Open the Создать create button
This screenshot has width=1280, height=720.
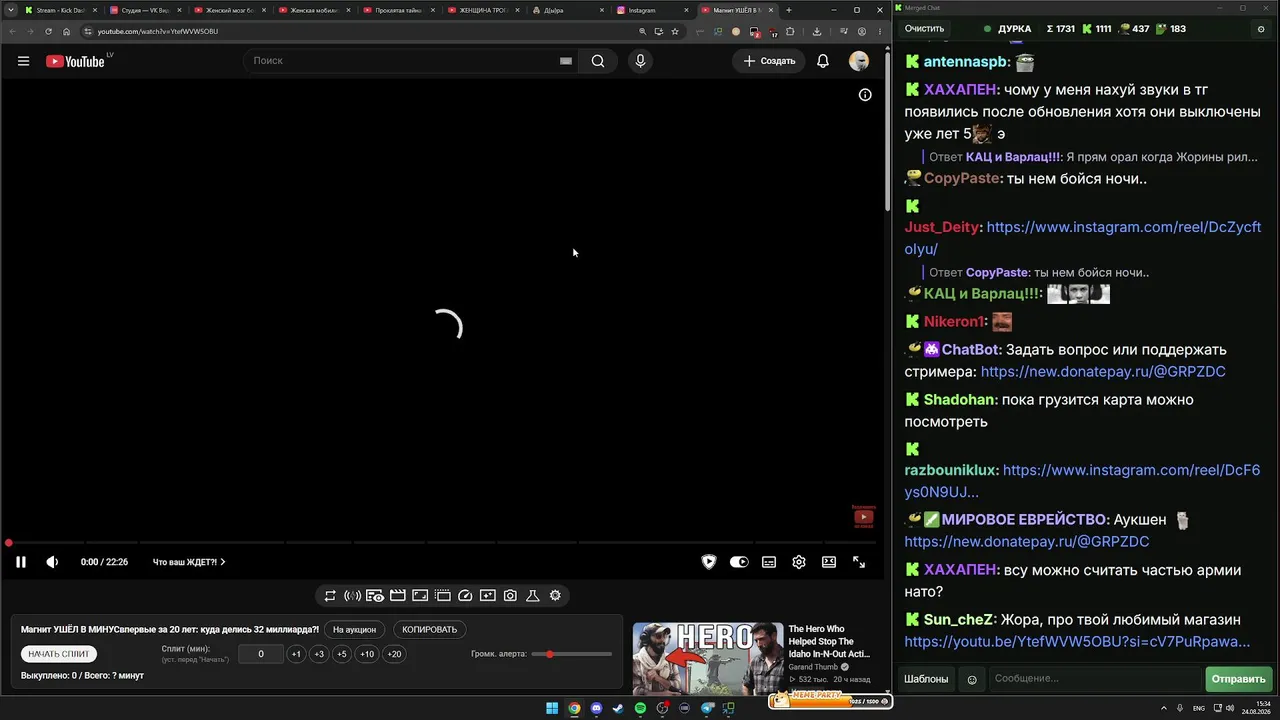coord(770,61)
